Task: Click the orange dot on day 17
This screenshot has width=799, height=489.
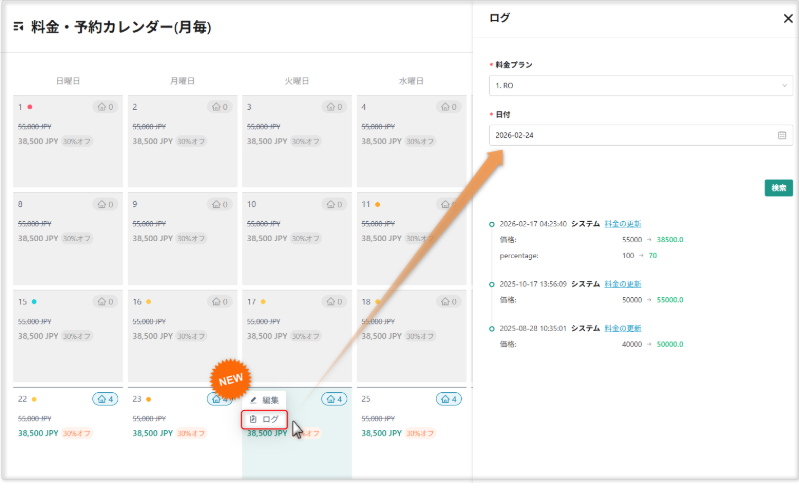Action: [x=263, y=302]
